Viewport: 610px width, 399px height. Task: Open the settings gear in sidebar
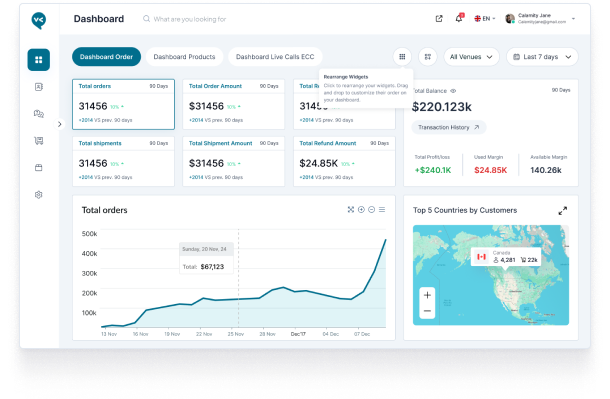click(x=39, y=194)
